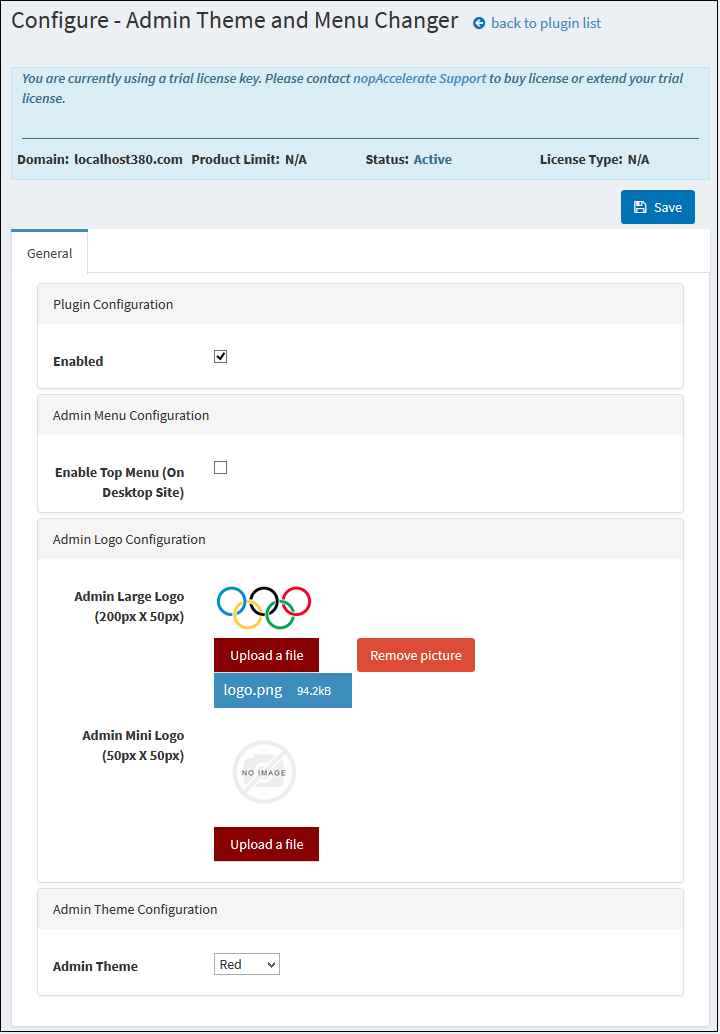Screen dimensions: 720x1034
Task: Click the Active status text
Action: tap(433, 160)
